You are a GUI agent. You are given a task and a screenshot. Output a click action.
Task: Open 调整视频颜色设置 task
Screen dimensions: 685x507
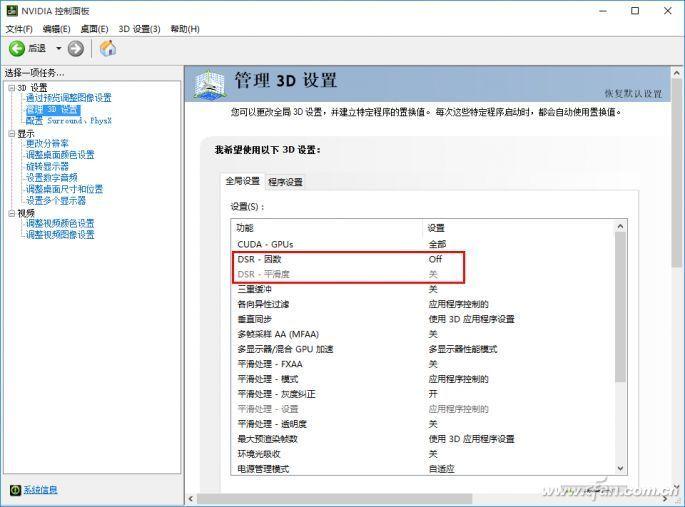[60, 223]
